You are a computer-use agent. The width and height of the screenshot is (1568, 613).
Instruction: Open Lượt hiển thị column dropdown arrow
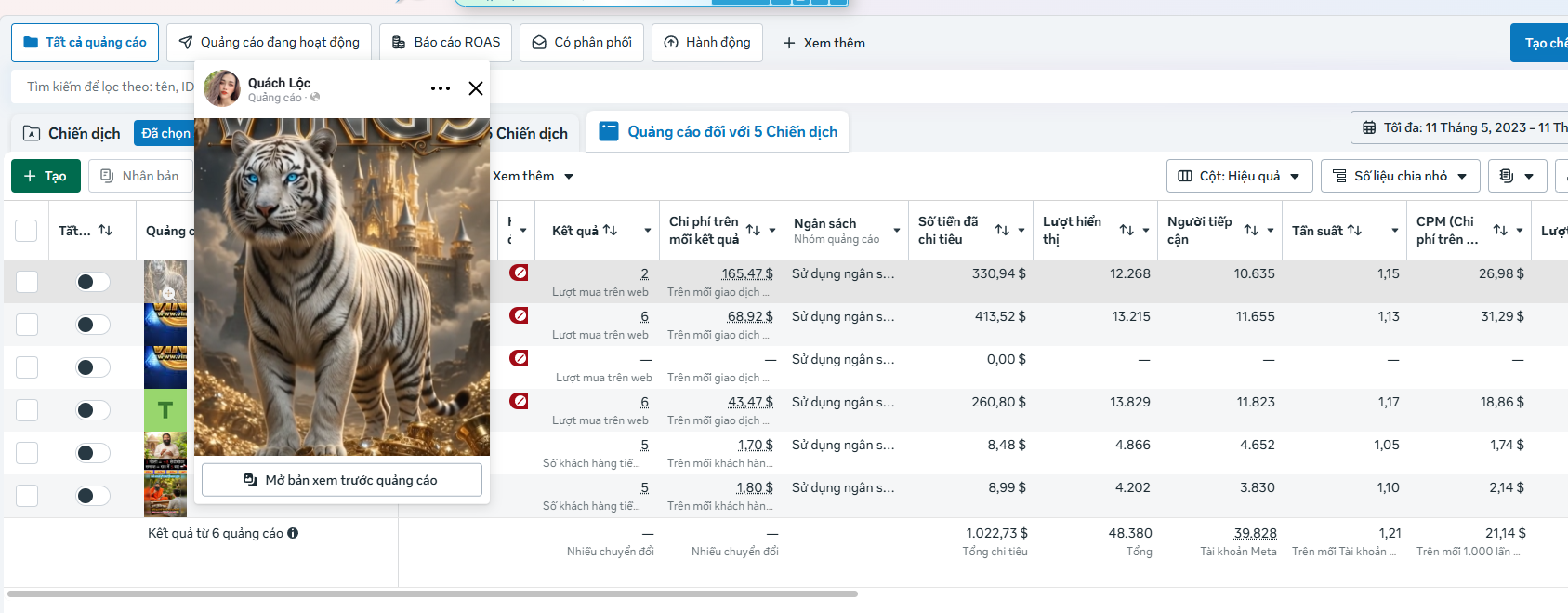(1146, 230)
